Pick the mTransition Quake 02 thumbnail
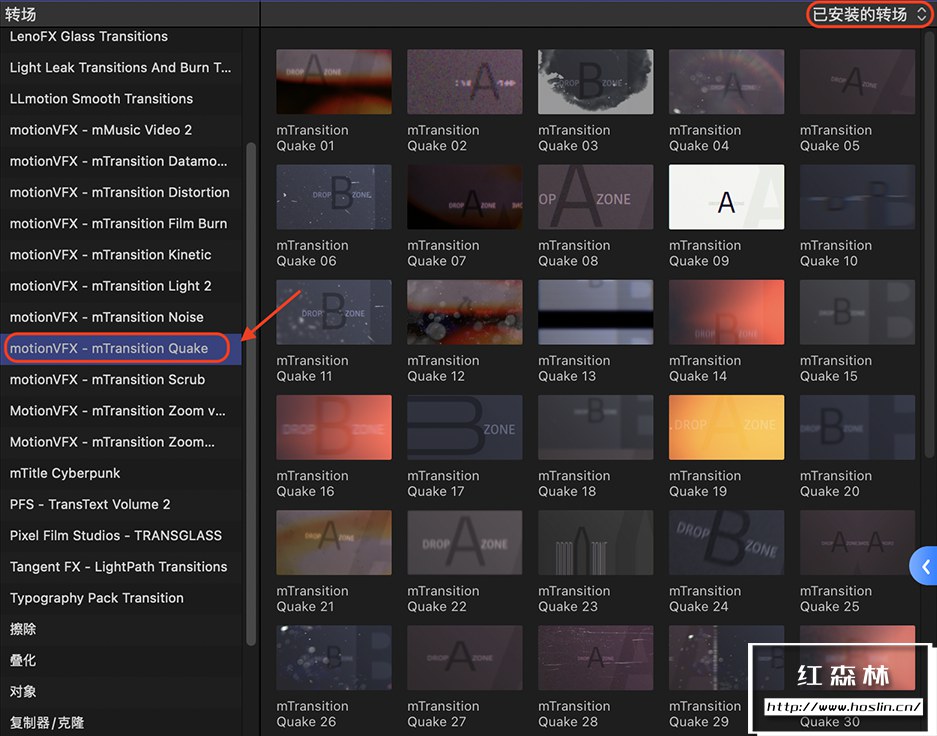The image size is (937, 736). click(465, 82)
